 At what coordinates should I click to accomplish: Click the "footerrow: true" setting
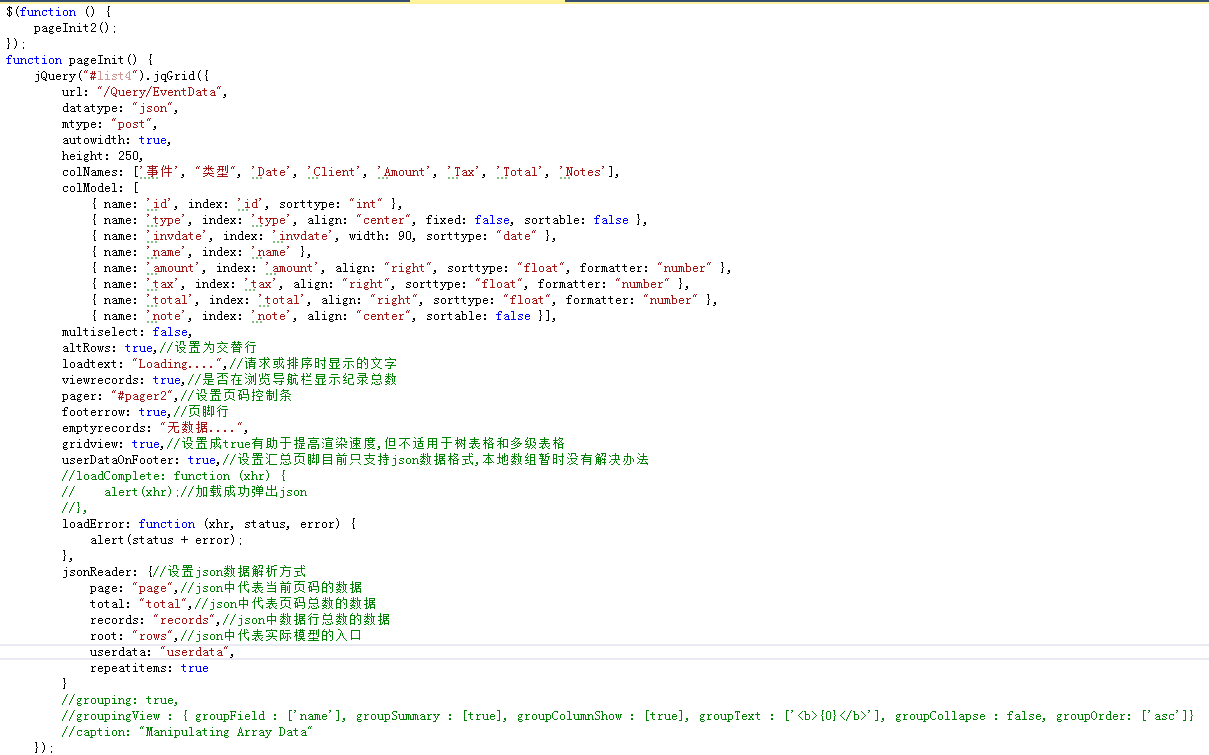click(x=114, y=412)
